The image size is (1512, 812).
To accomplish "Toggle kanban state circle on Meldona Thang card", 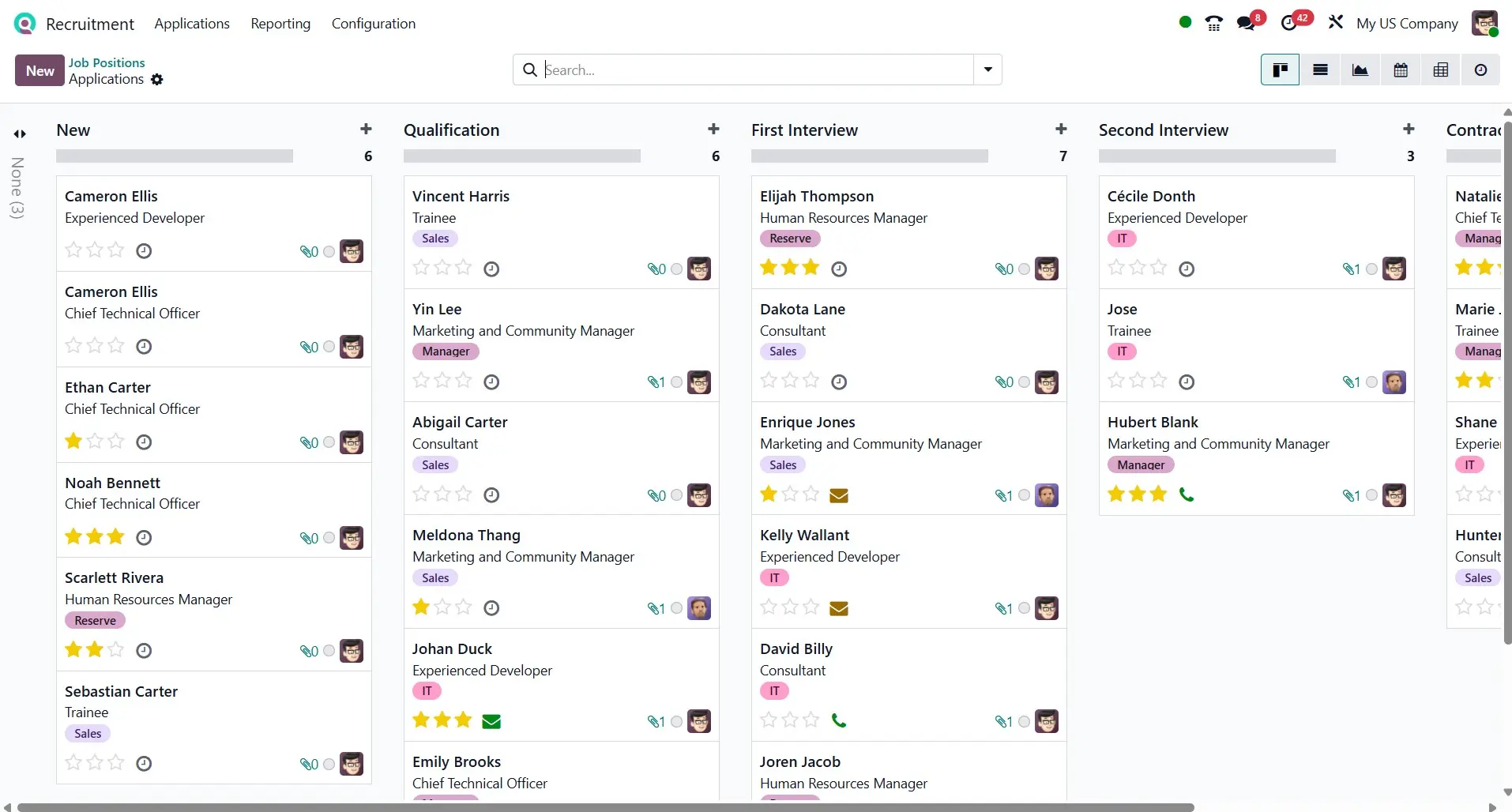I will pyautogui.click(x=676, y=608).
